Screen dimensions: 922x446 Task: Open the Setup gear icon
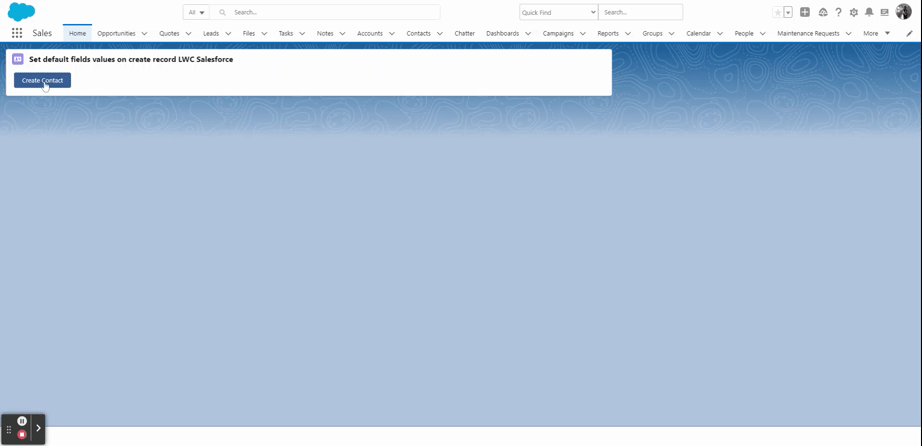pos(854,12)
